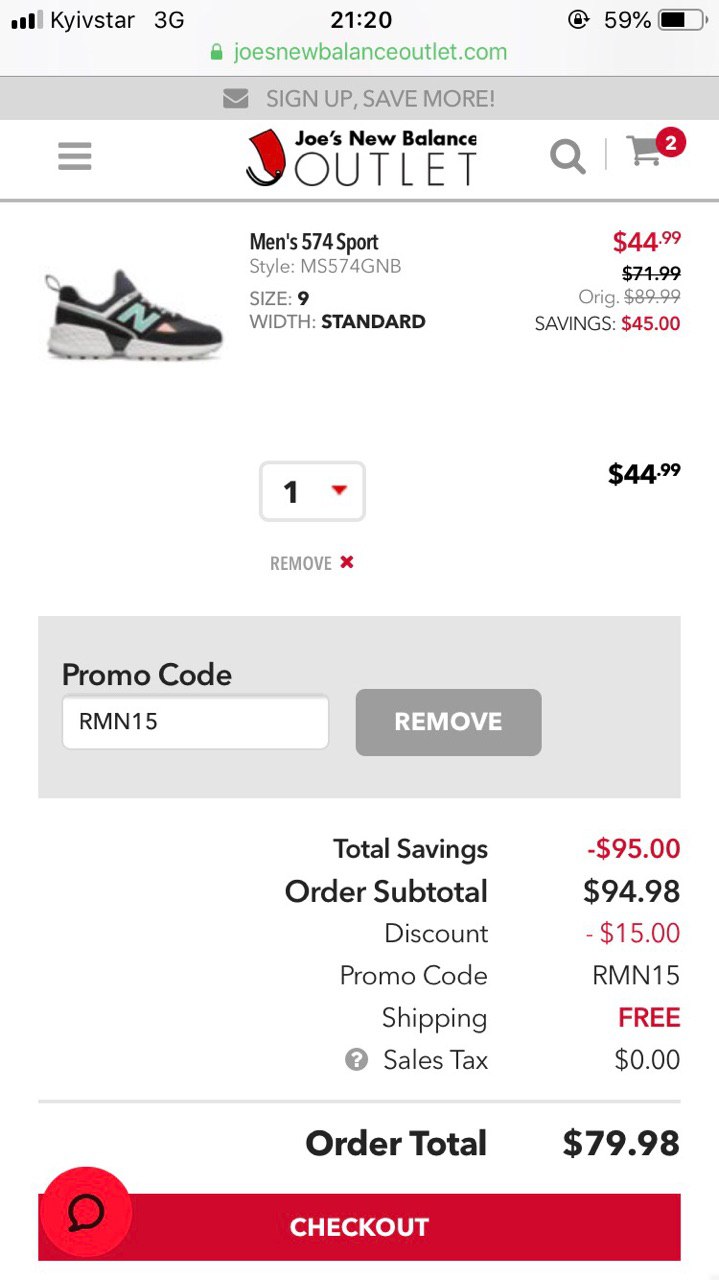Open the Men's 574 Sport product title
The width and height of the screenshot is (719, 1280).
(x=314, y=242)
